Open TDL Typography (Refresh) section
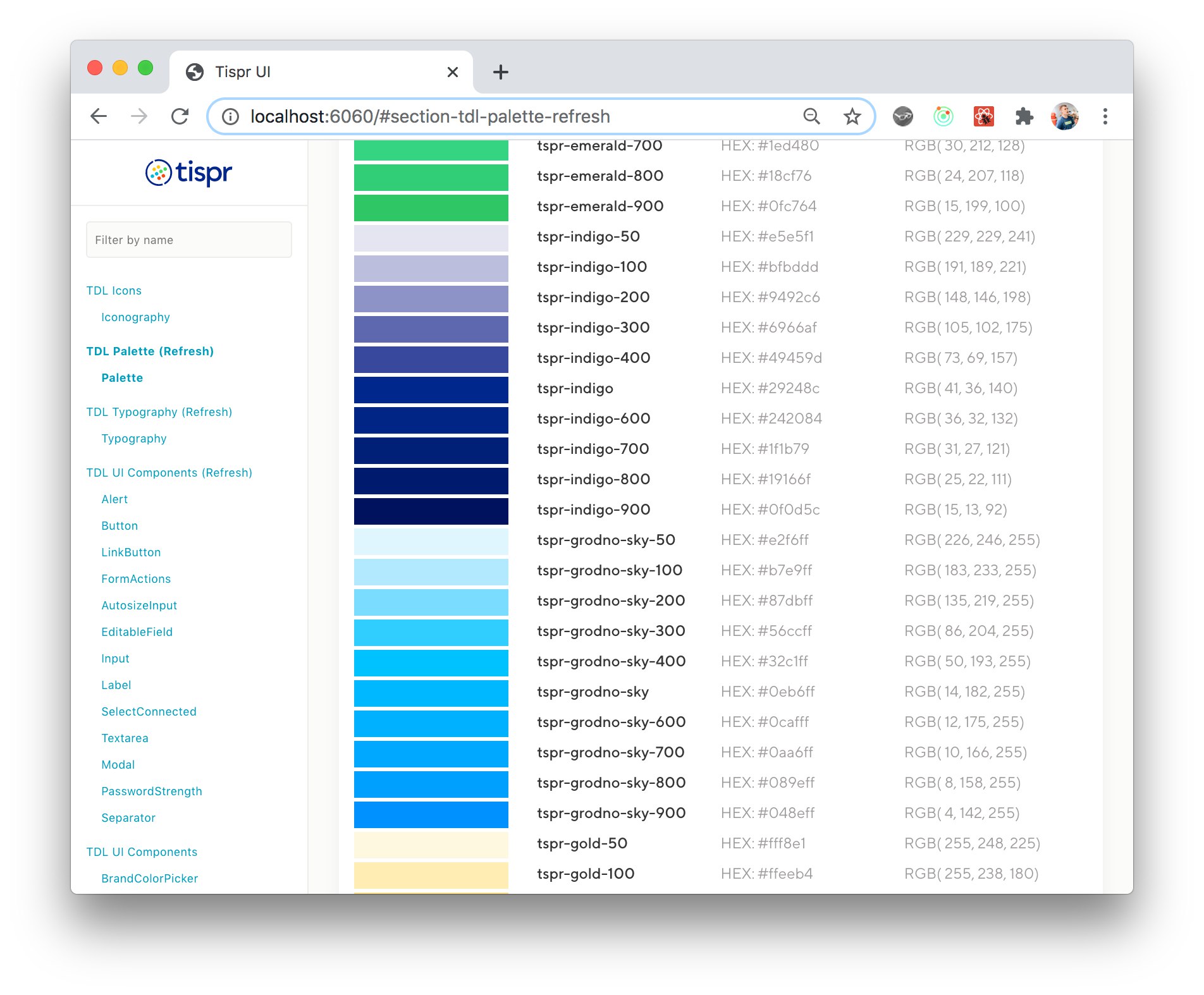Screen dimensions: 1204x995 (159, 412)
